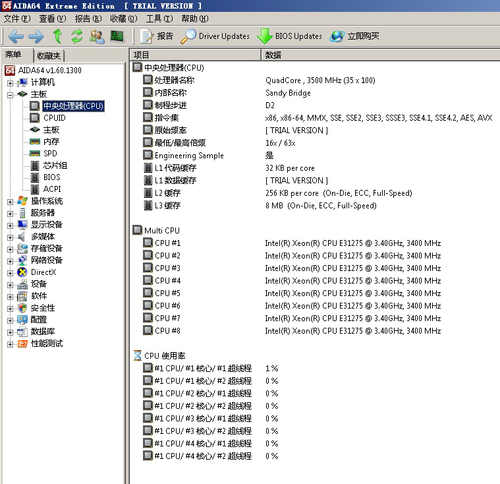This screenshot has width=500, height=484.
Task: Click the 配置 configuration icon
Action: [22, 320]
